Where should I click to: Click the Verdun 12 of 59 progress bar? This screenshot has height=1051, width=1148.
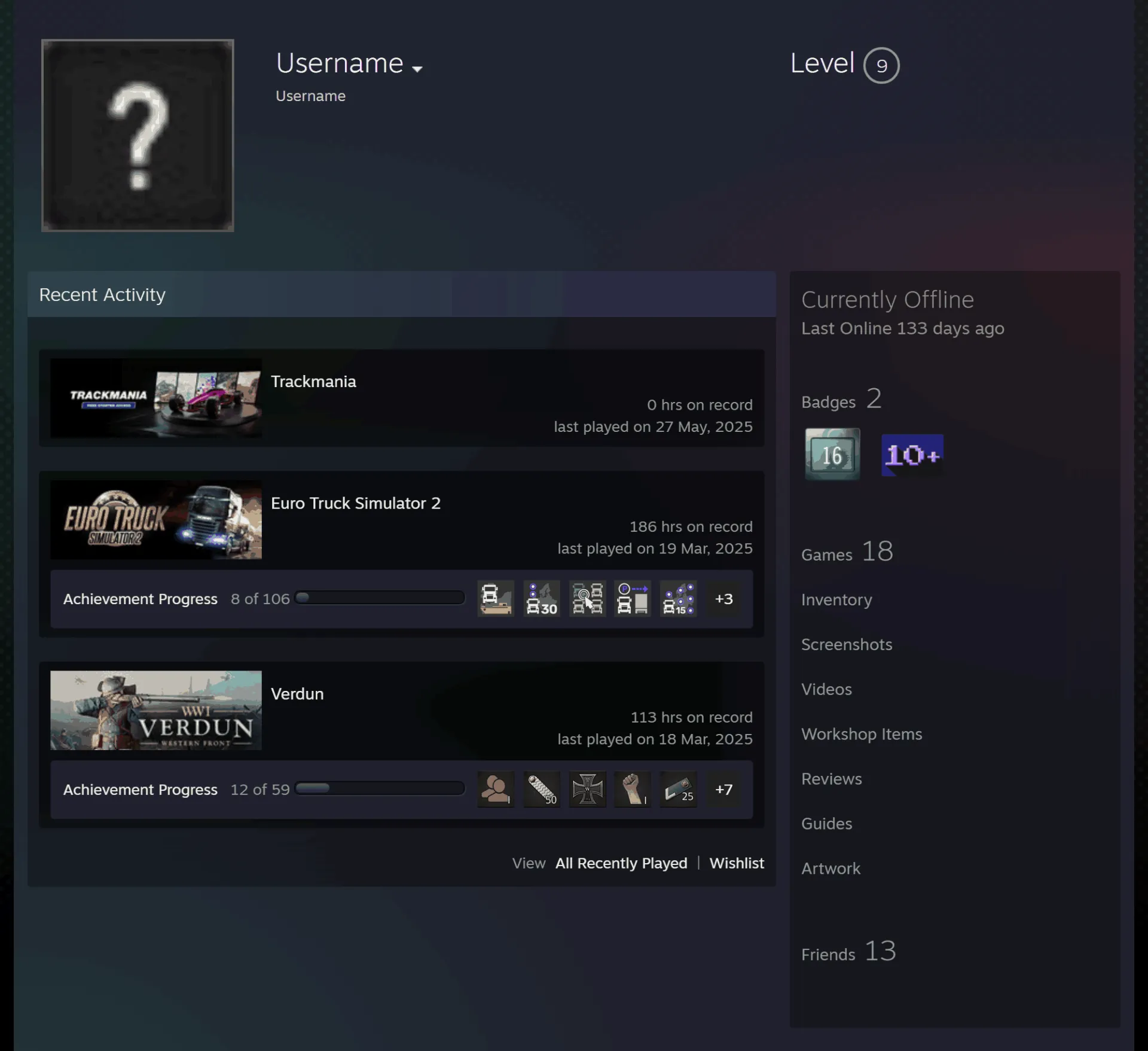coord(380,788)
